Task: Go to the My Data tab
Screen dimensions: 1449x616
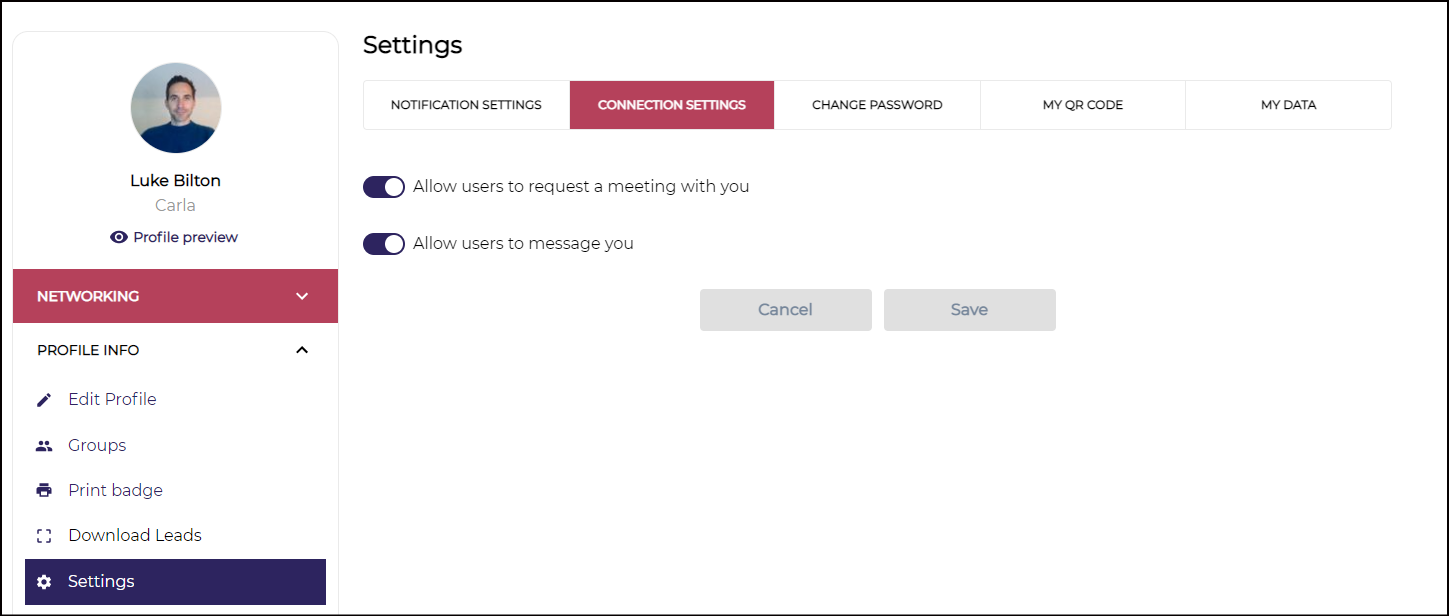Action: (x=1288, y=105)
